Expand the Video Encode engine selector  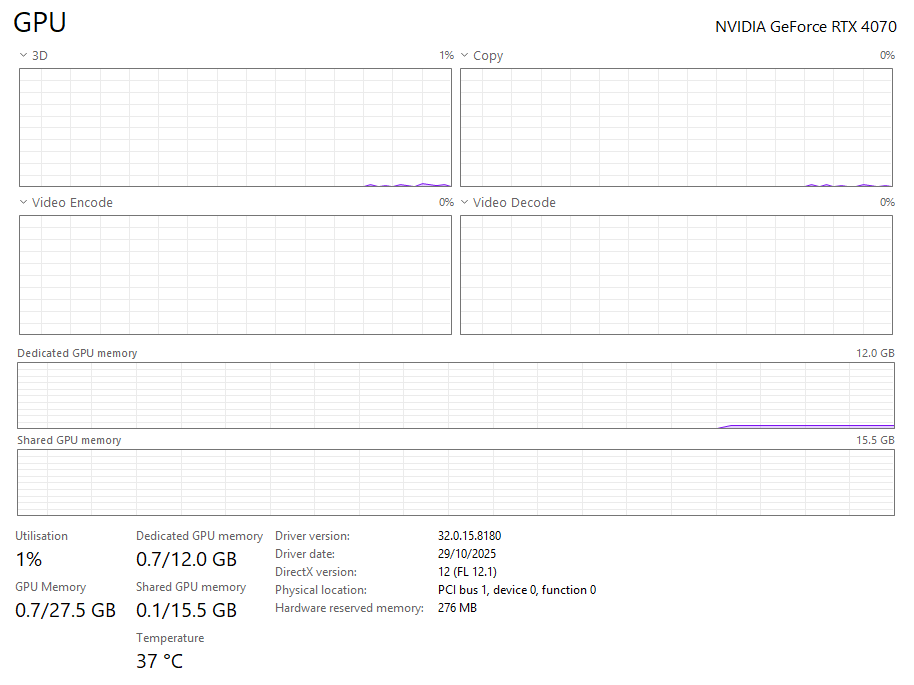tap(24, 203)
